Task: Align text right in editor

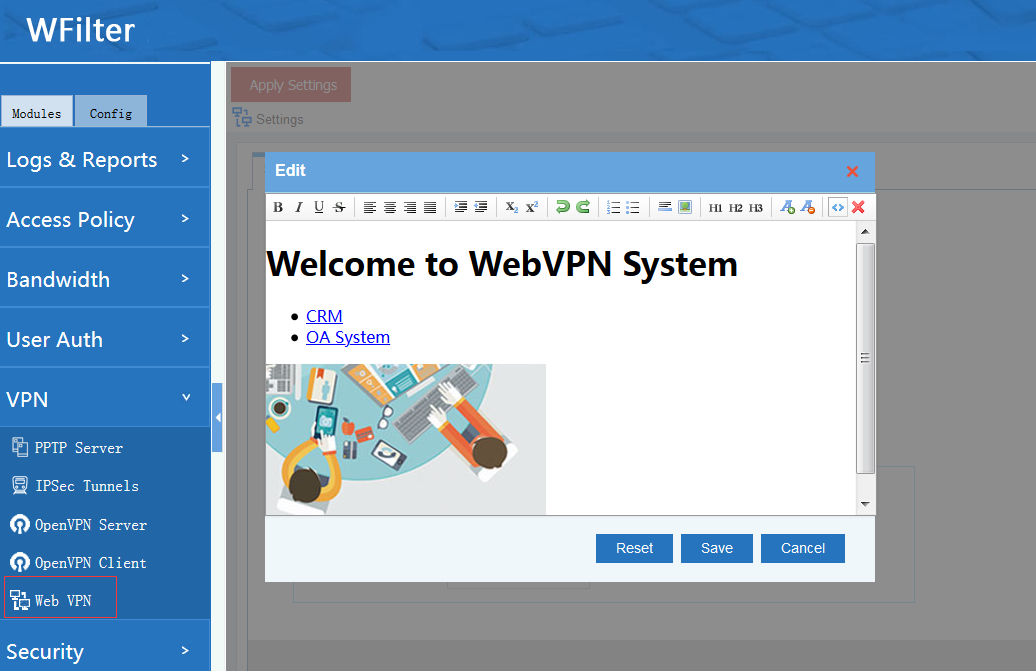Action: (x=410, y=207)
